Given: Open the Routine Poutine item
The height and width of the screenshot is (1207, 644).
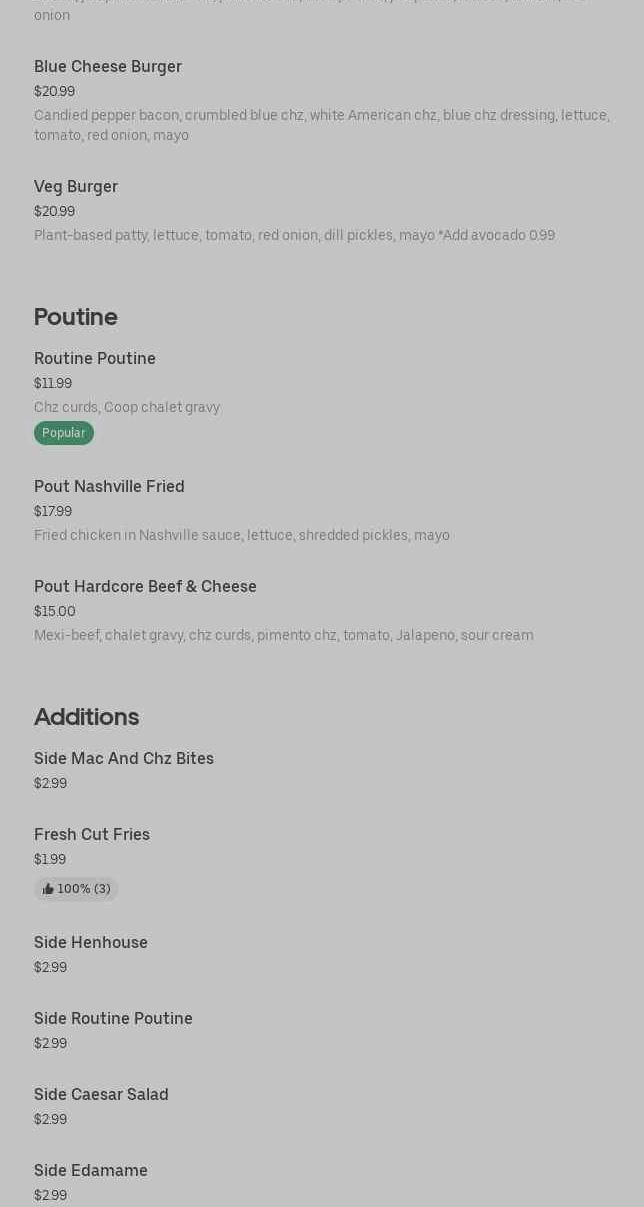Looking at the screenshot, I should click(x=95, y=359).
